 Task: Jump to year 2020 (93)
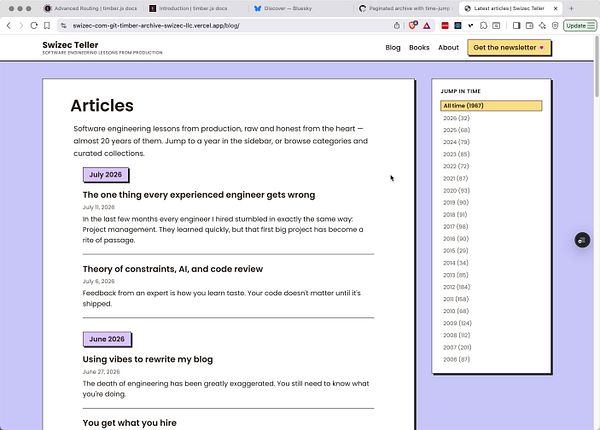pos(456,191)
